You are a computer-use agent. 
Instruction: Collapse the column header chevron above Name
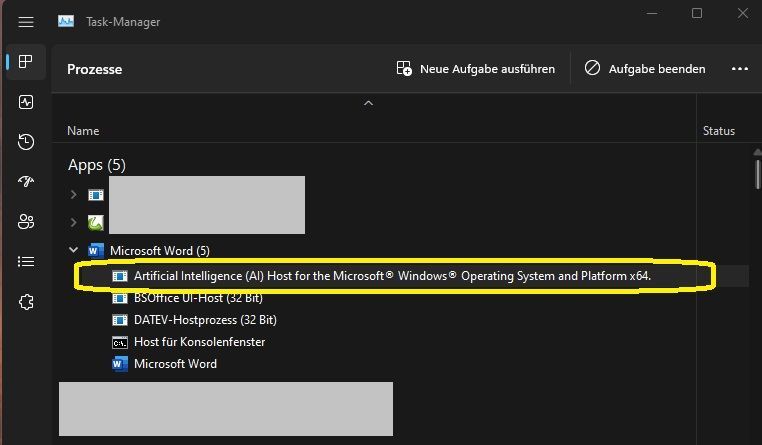pyautogui.click(x=368, y=103)
